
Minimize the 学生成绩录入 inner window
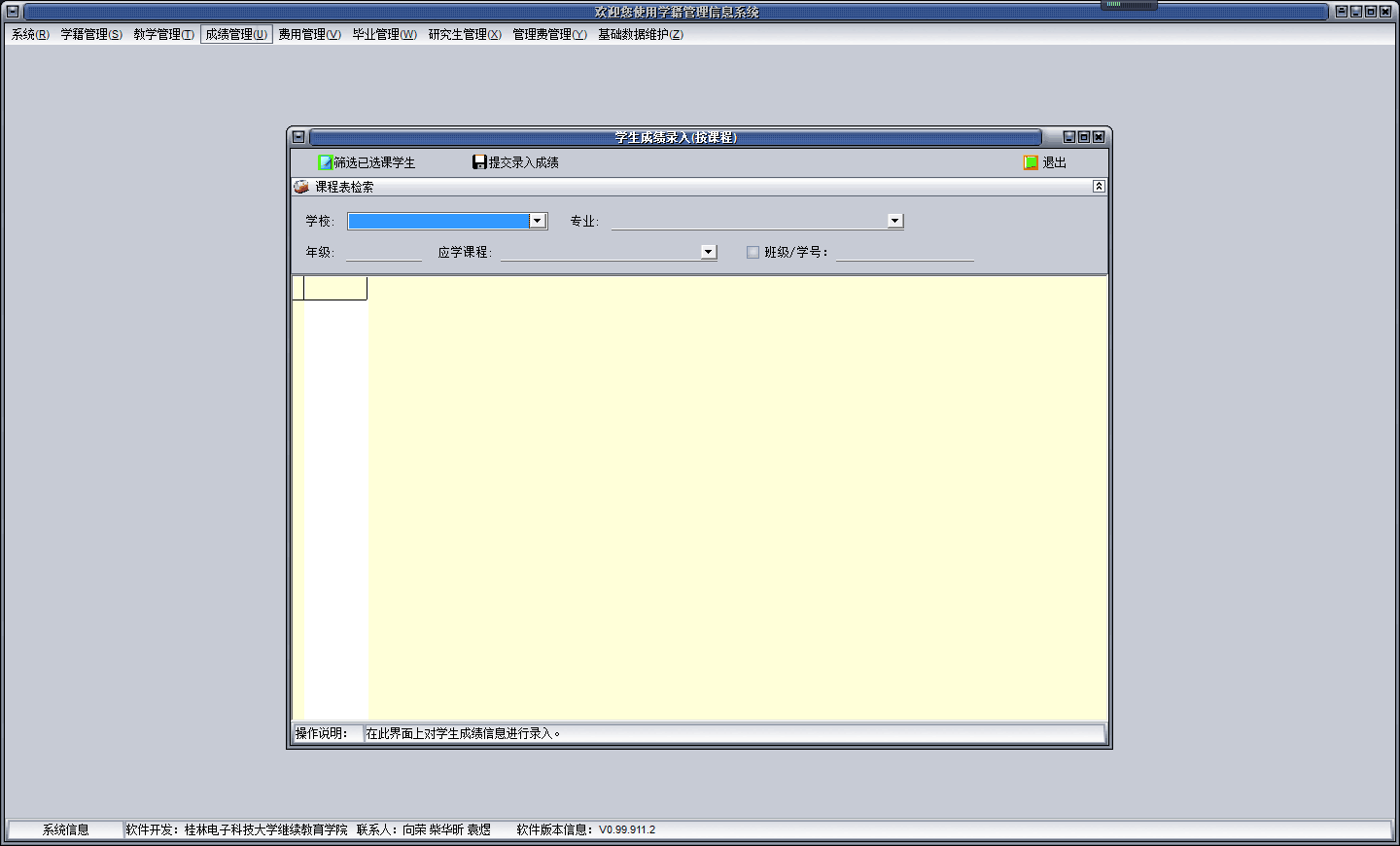(1069, 137)
